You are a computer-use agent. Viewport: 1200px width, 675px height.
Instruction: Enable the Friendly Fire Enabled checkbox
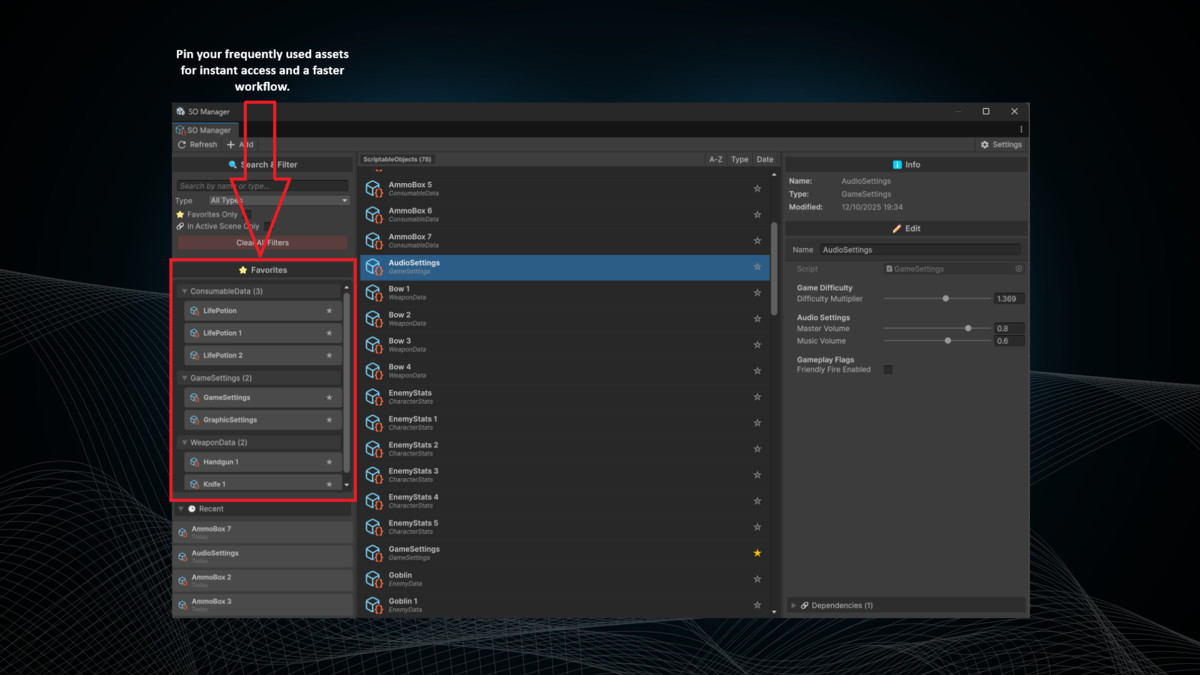point(886,368)
